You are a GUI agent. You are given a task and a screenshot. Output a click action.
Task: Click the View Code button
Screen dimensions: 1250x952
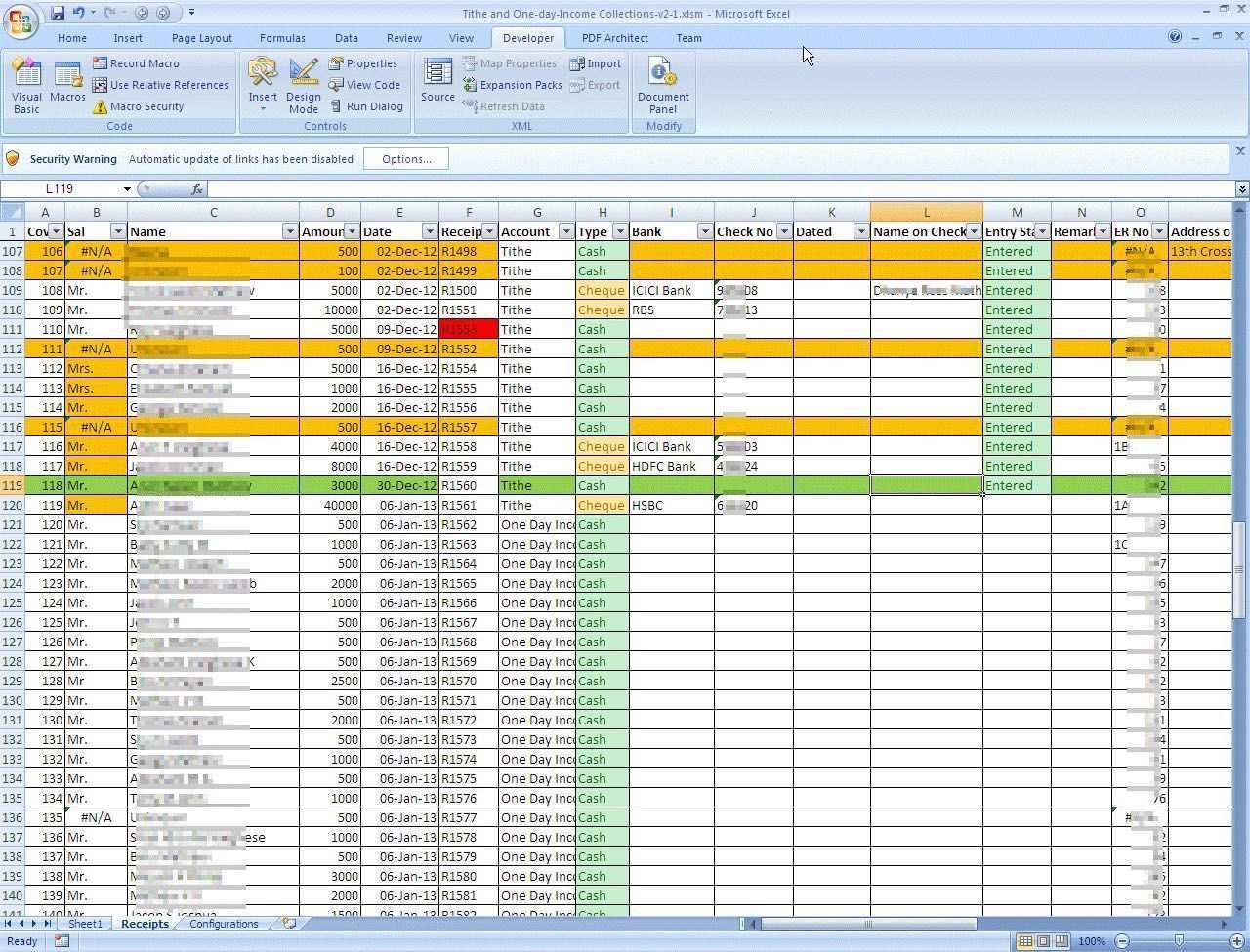pyautogui.click(x=364, y=85)
